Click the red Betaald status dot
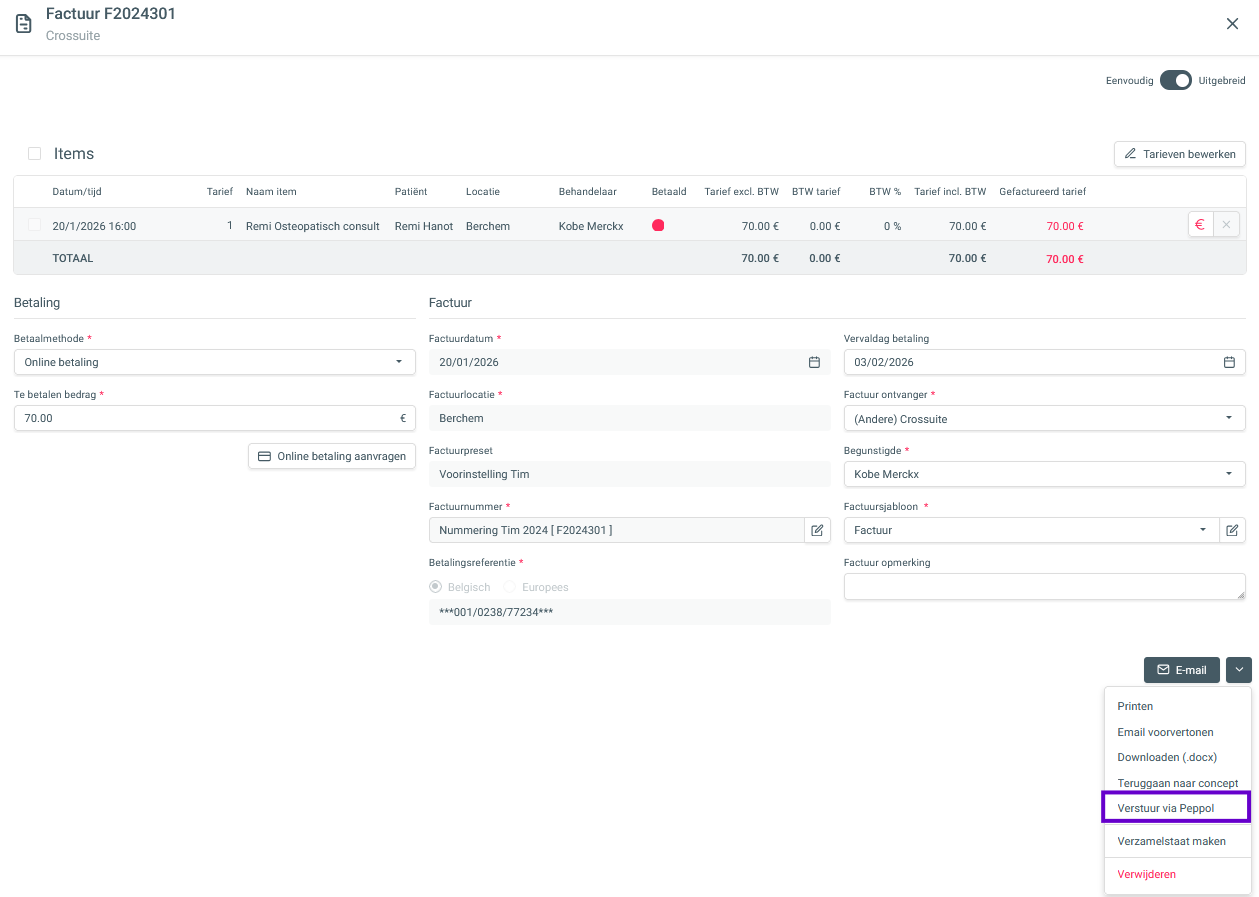Image resolution: width=1259 pixels, height=897 pixels. [x=658, y=226]
